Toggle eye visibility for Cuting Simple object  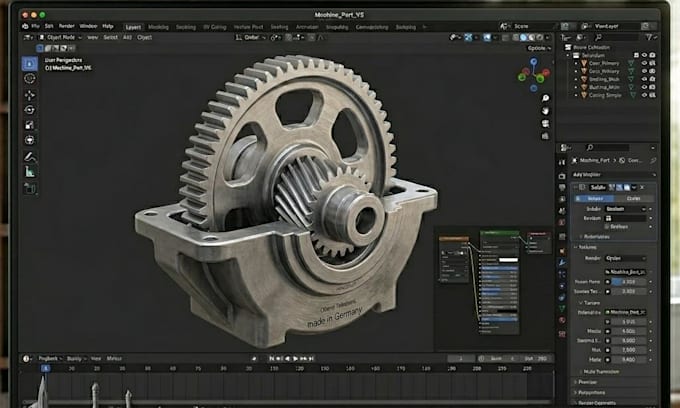[x=644, y=95]
